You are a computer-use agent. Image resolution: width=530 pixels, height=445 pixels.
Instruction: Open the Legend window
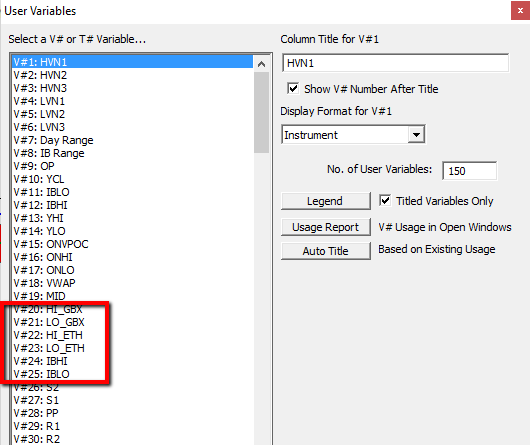pyautogui.click(x=326, y=201)
